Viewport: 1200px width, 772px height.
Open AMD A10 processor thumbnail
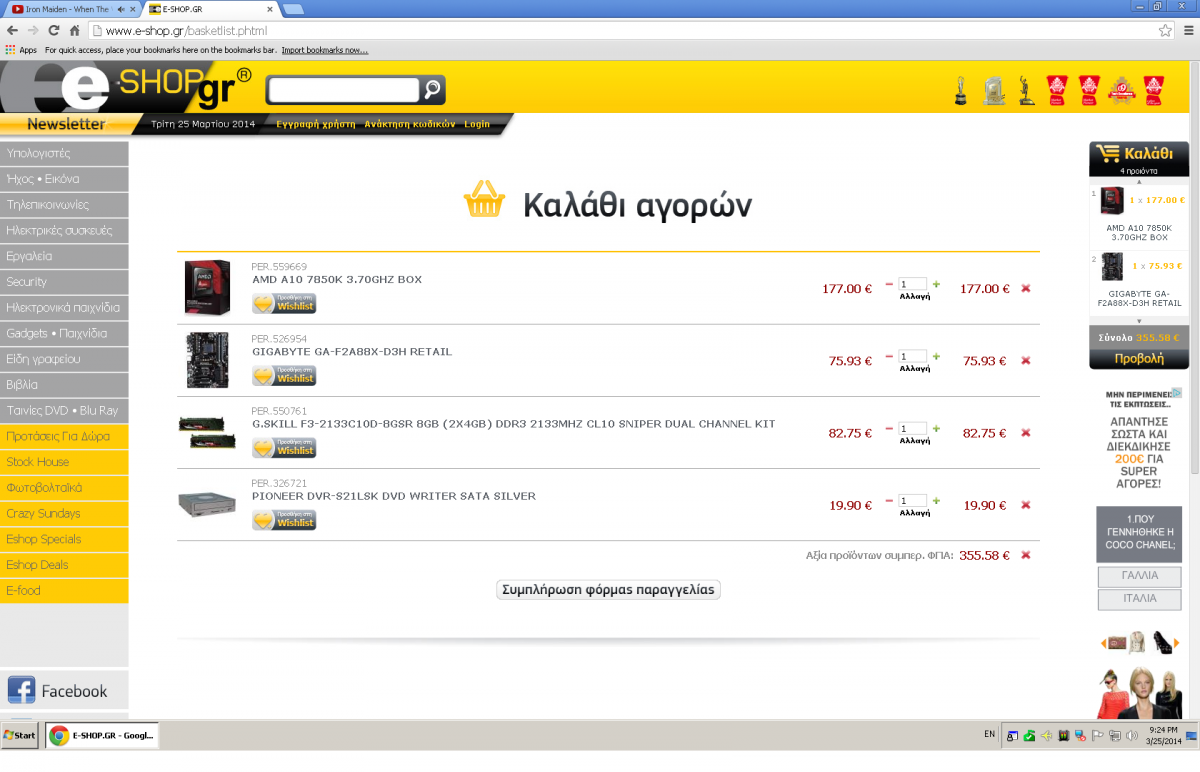(207, 288)
